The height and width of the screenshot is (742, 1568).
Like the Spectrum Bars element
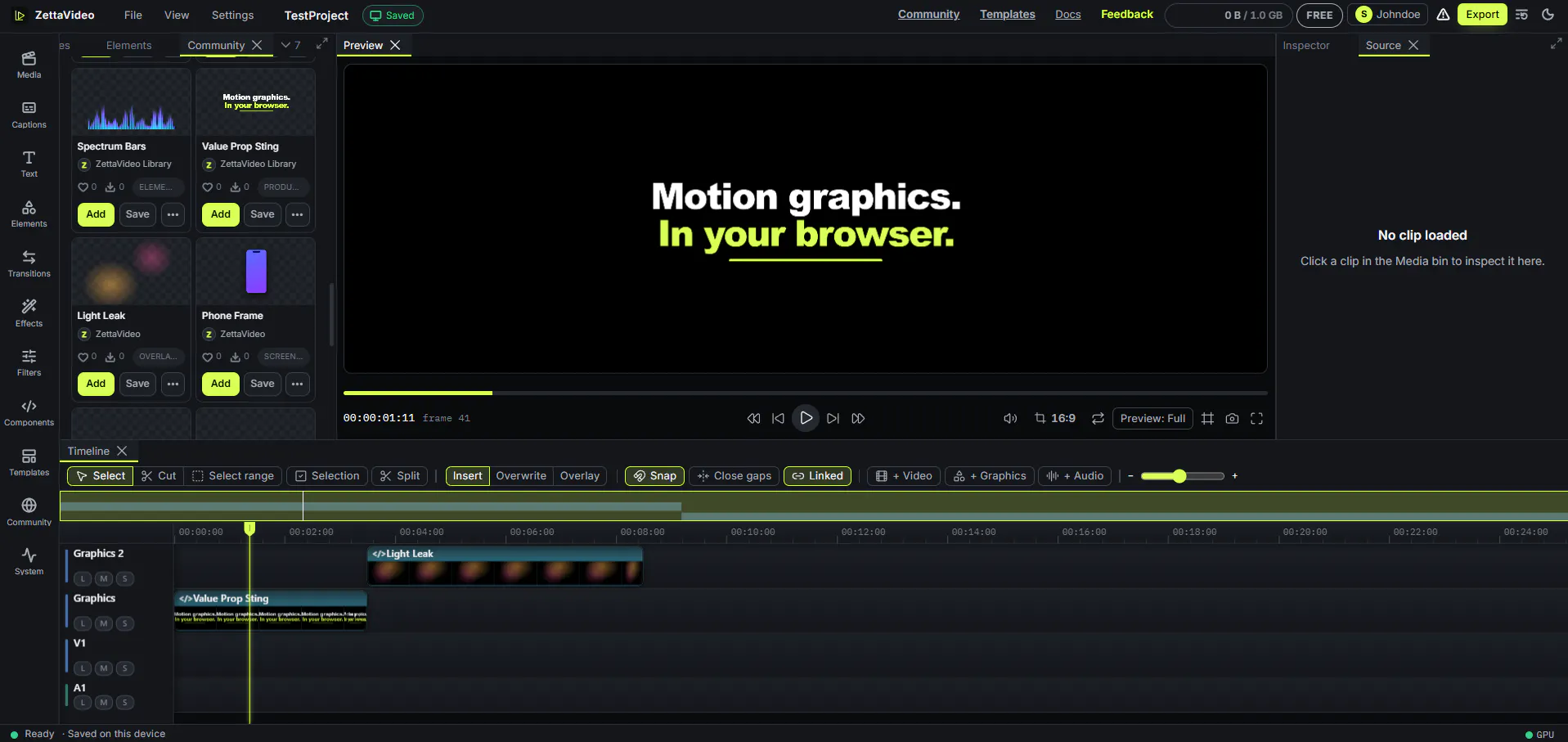click(83, 187)
